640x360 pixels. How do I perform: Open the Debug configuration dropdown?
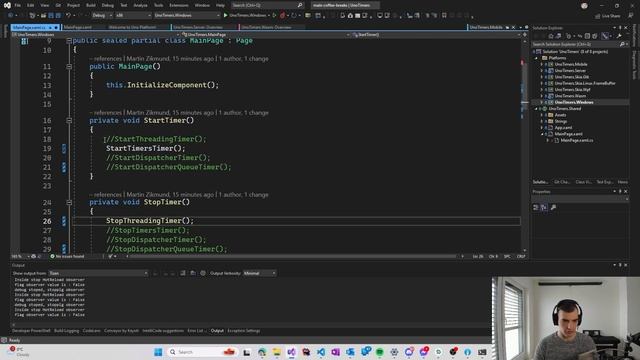(102, 15)
